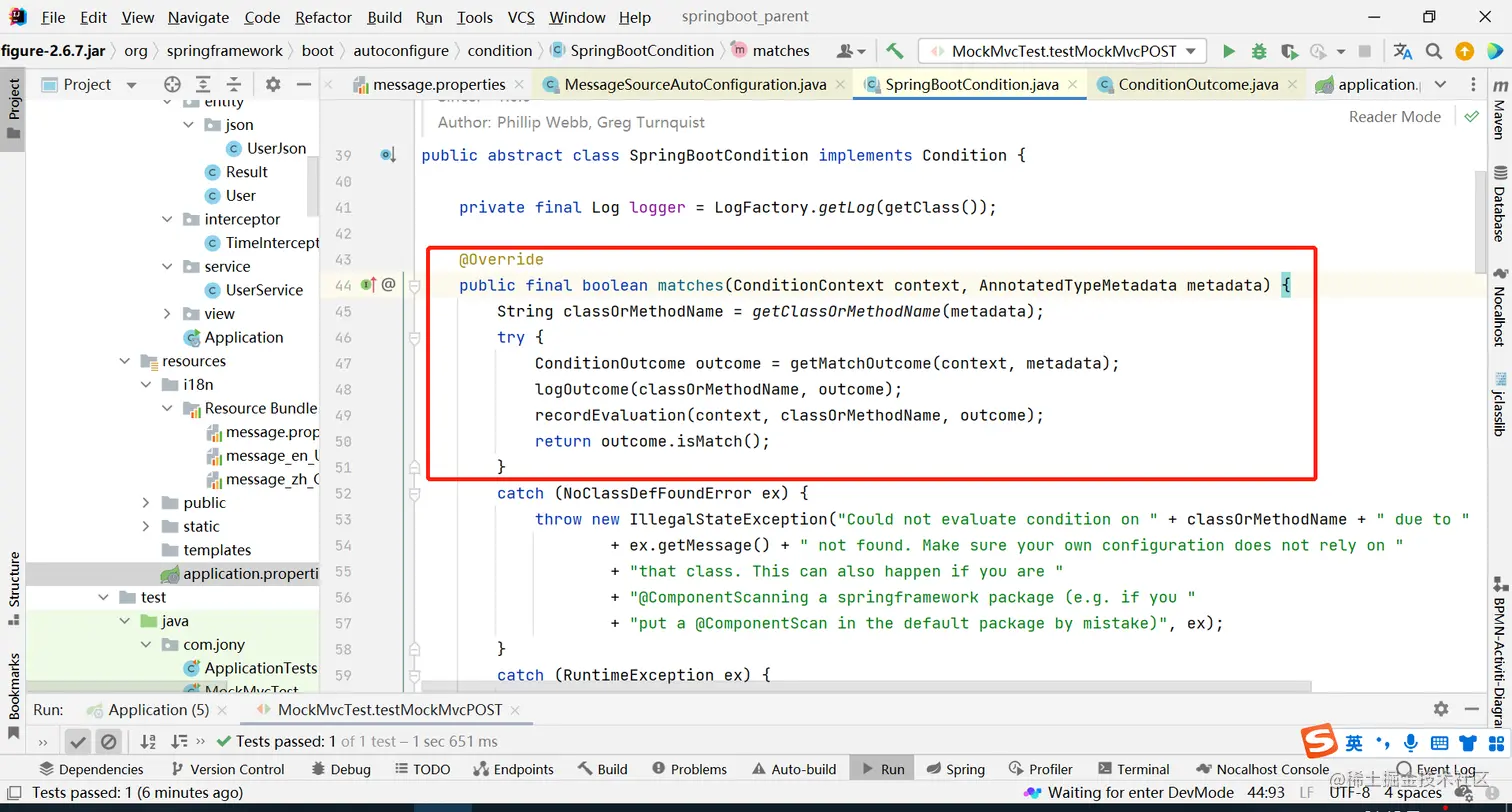Image resolution: width=1512 pixels, height=812 pixels.
Task: Click the UTF-8 encoding status widget
Action: coord(1349,793)
